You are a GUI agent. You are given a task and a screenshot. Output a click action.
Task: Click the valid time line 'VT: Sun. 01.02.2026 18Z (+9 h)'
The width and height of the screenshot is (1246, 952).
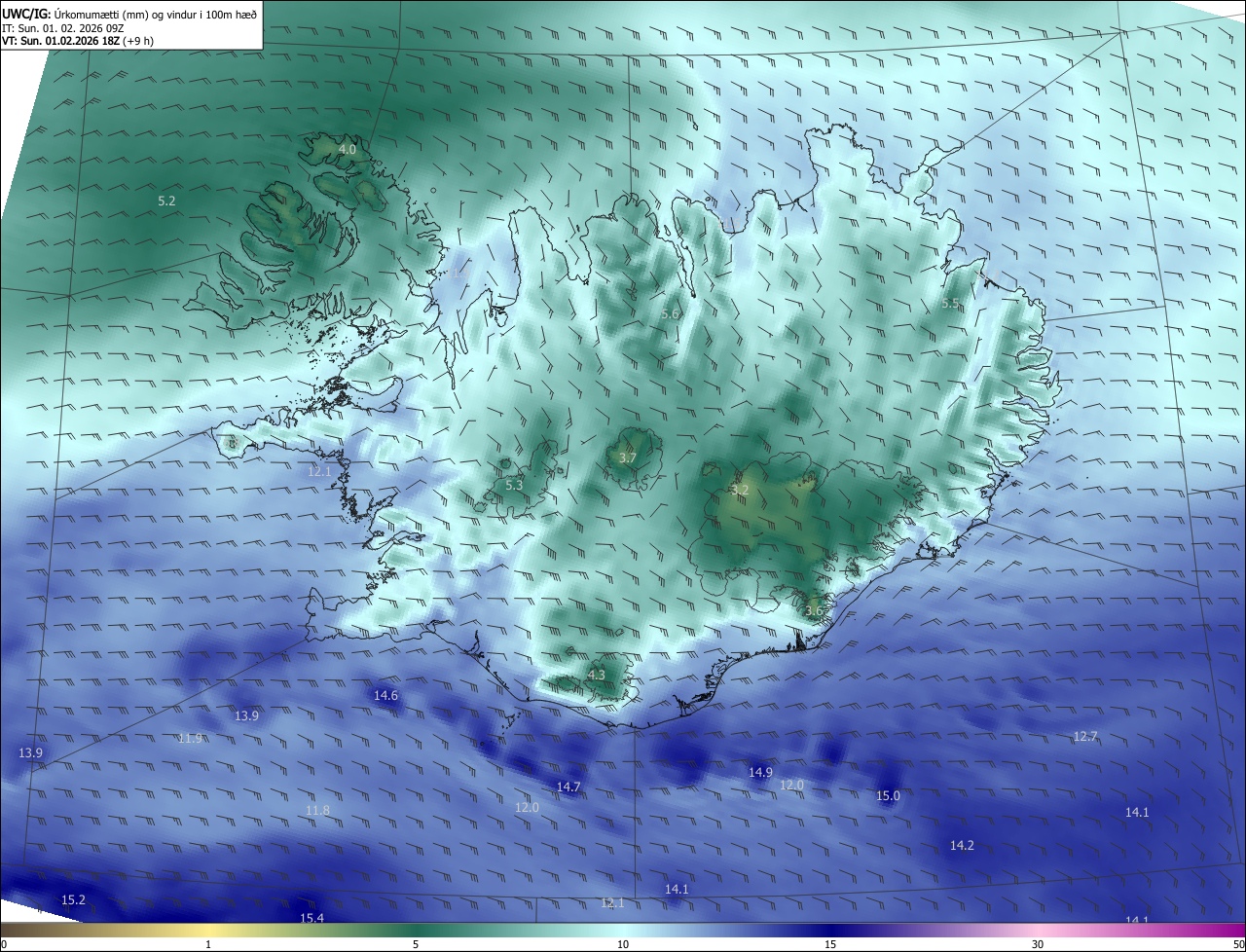[x=78, y=41]
